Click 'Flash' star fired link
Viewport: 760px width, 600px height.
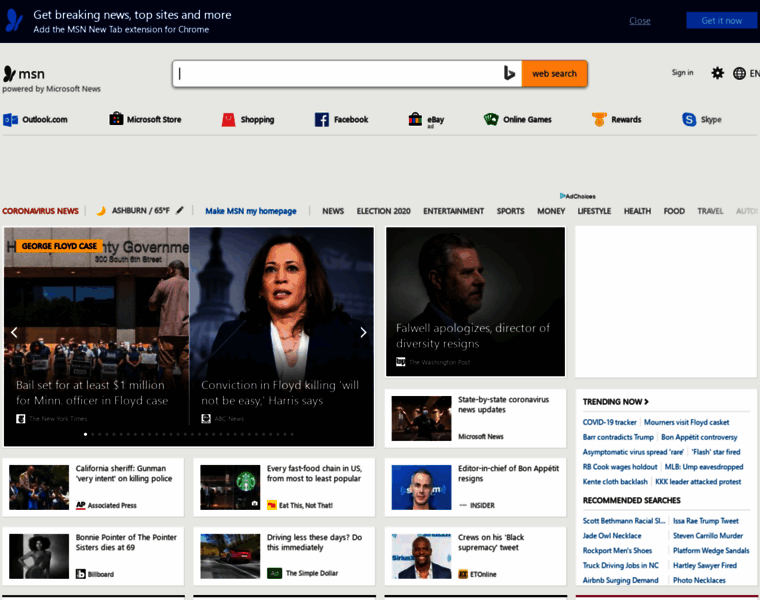coord(716,452)
